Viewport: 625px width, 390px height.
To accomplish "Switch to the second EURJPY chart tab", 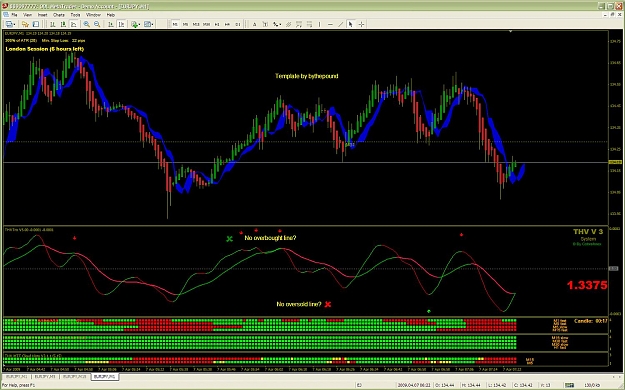I will [45, 376].
